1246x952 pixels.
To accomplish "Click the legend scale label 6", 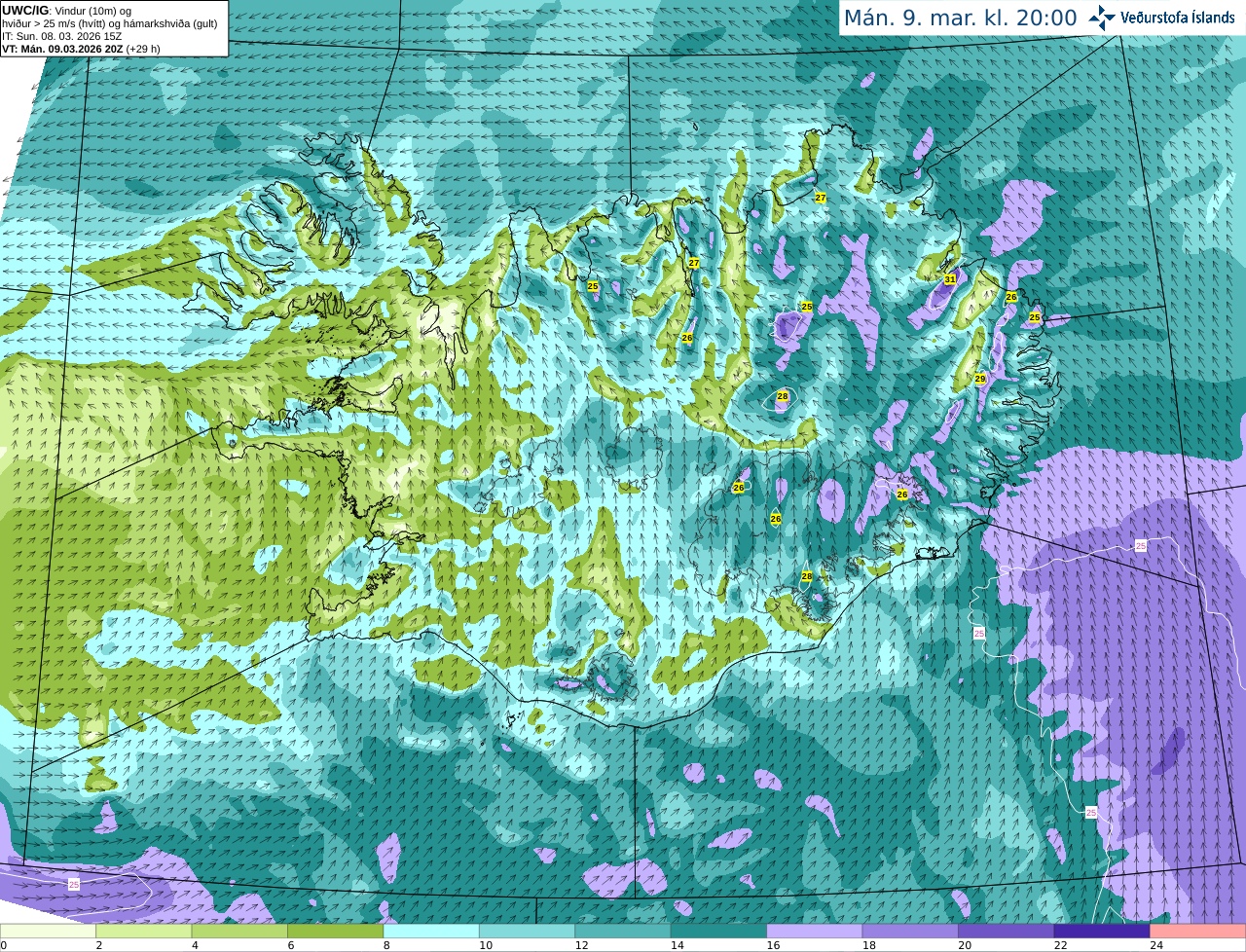I will pos(290,945).
